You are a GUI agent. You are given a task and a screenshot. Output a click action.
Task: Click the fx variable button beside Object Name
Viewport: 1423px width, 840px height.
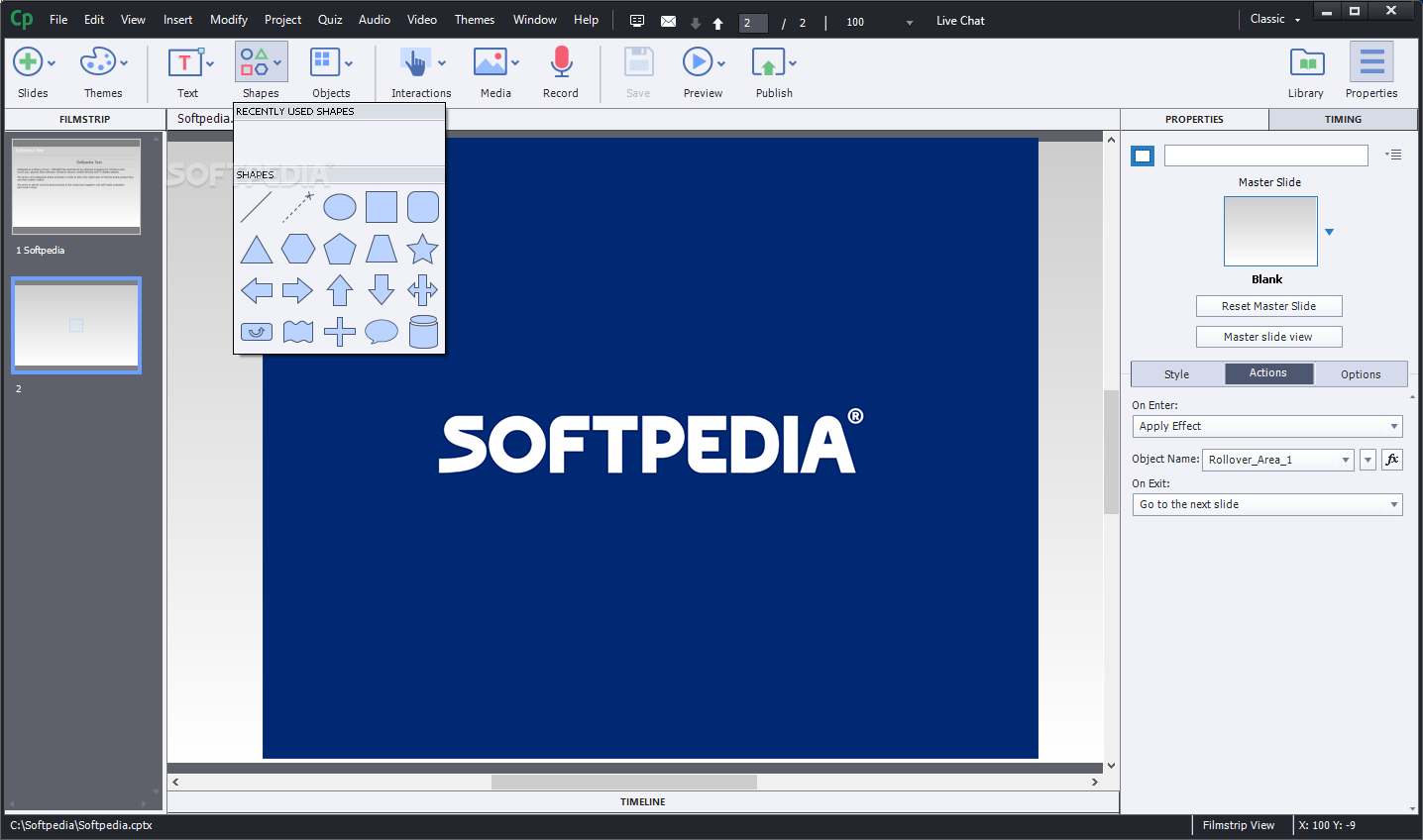click(x=1392, y=460)
